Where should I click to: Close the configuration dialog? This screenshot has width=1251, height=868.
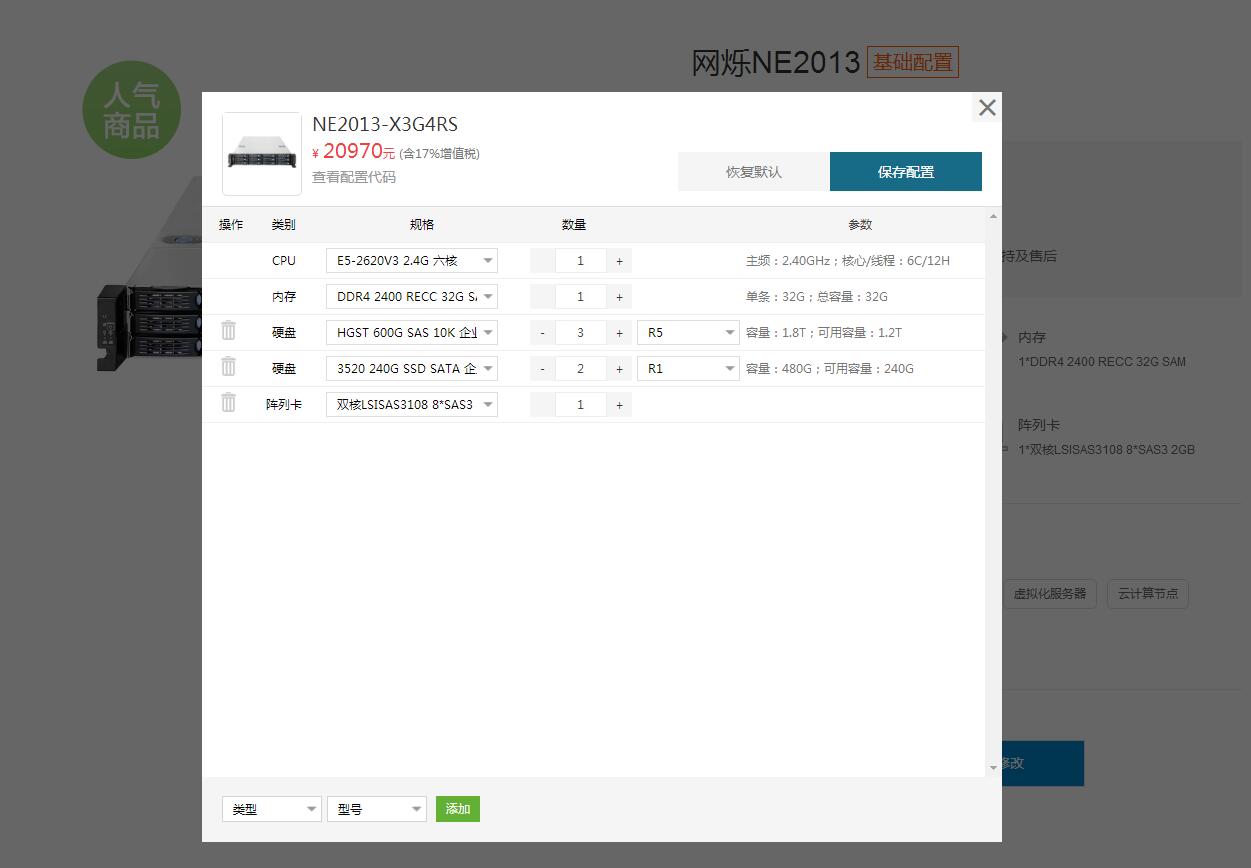986,108
